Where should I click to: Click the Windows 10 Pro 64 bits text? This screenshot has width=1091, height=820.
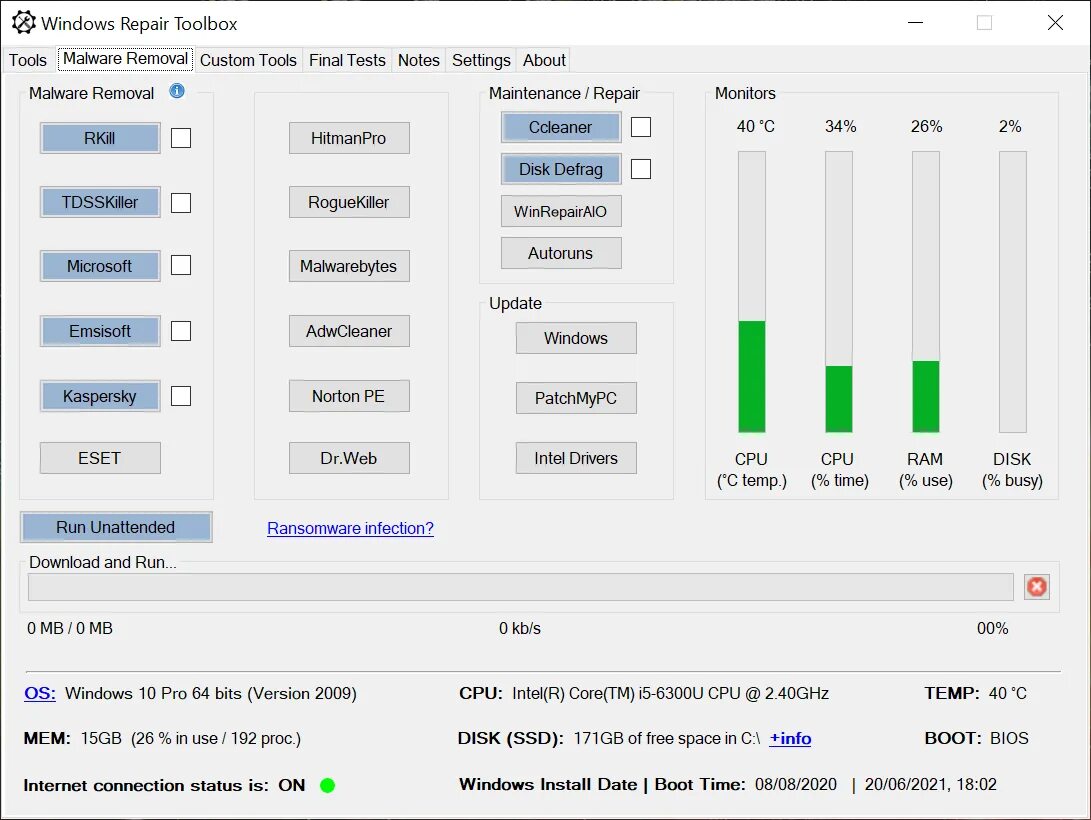(x=211, y=693)
